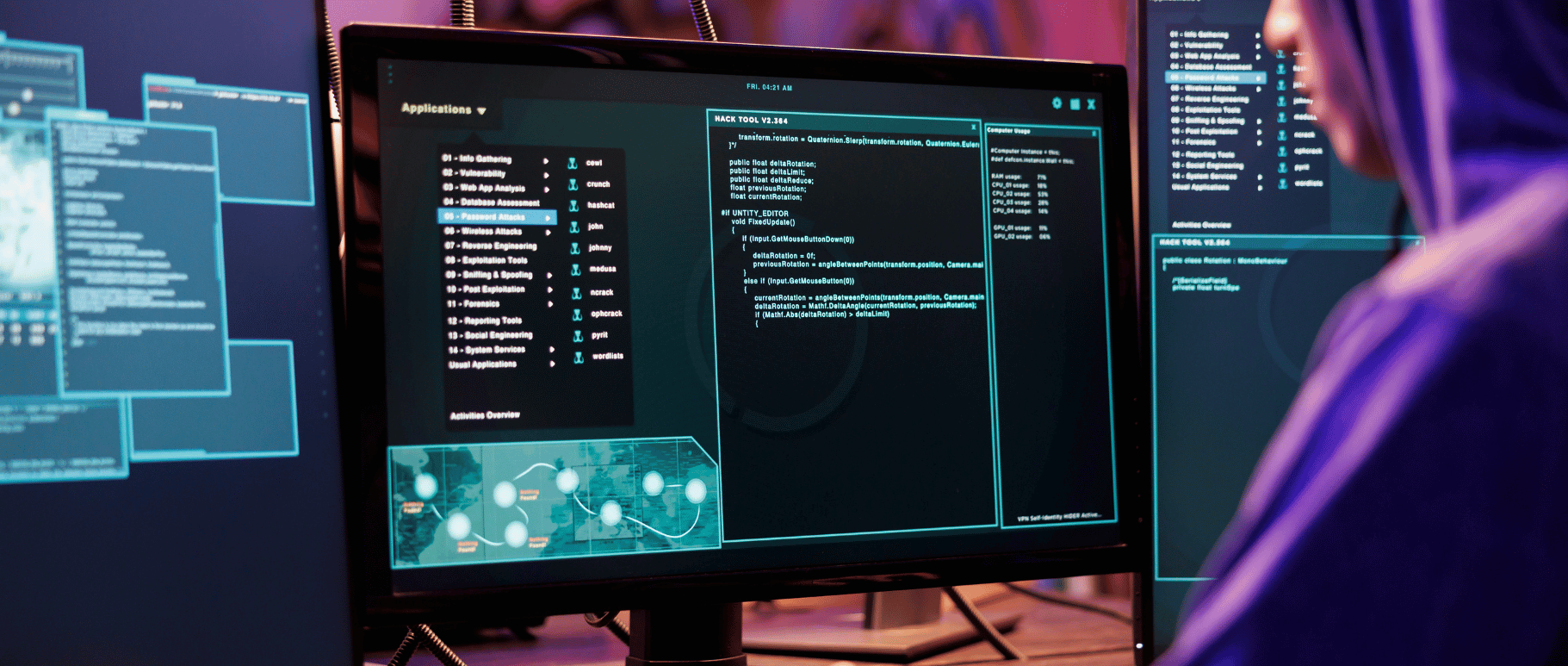Click the world map network panel
1568x666 pixels.
click(555, 503)
